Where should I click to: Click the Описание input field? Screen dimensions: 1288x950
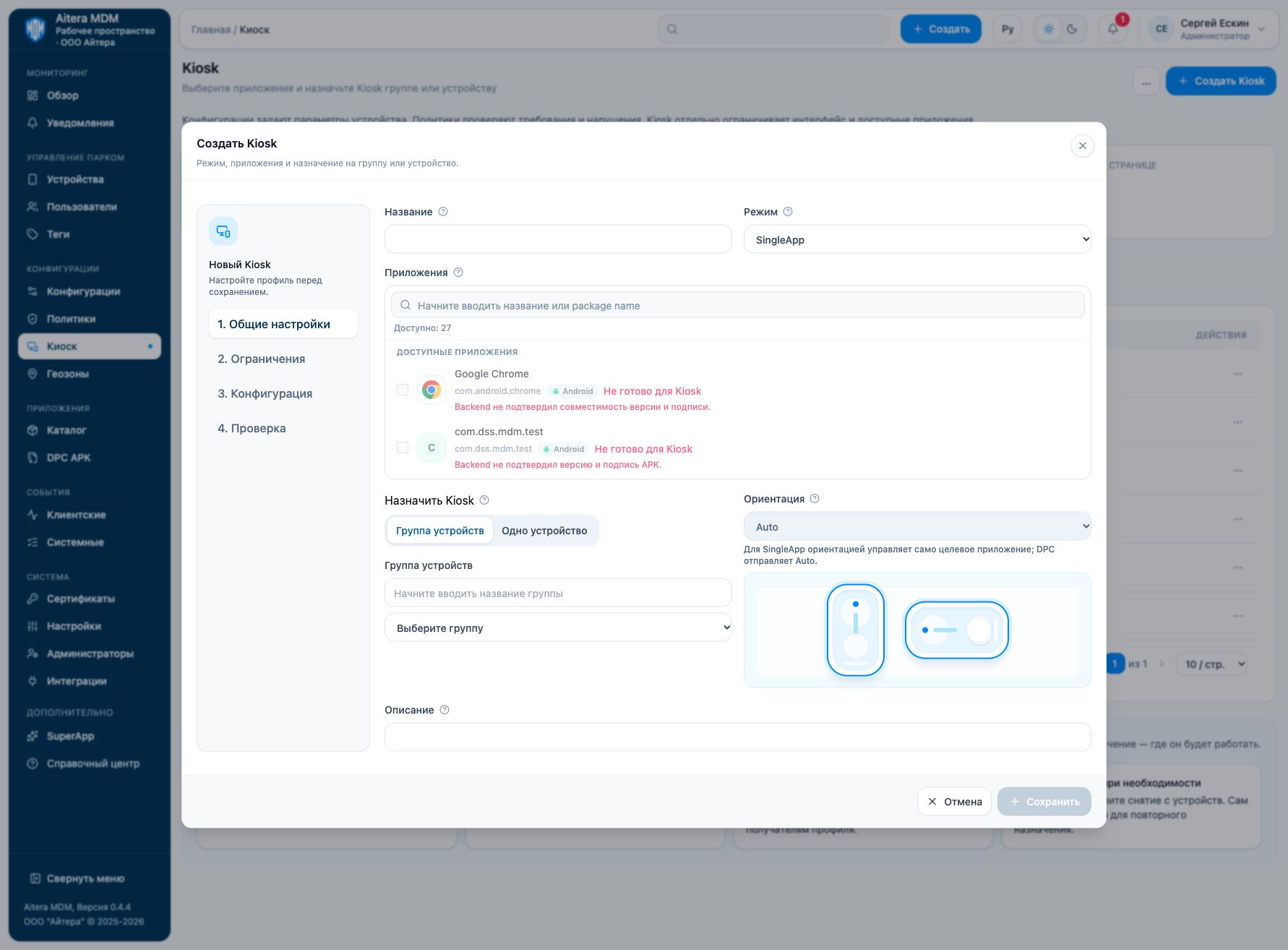pyautogui.click(x=738, y=737)
